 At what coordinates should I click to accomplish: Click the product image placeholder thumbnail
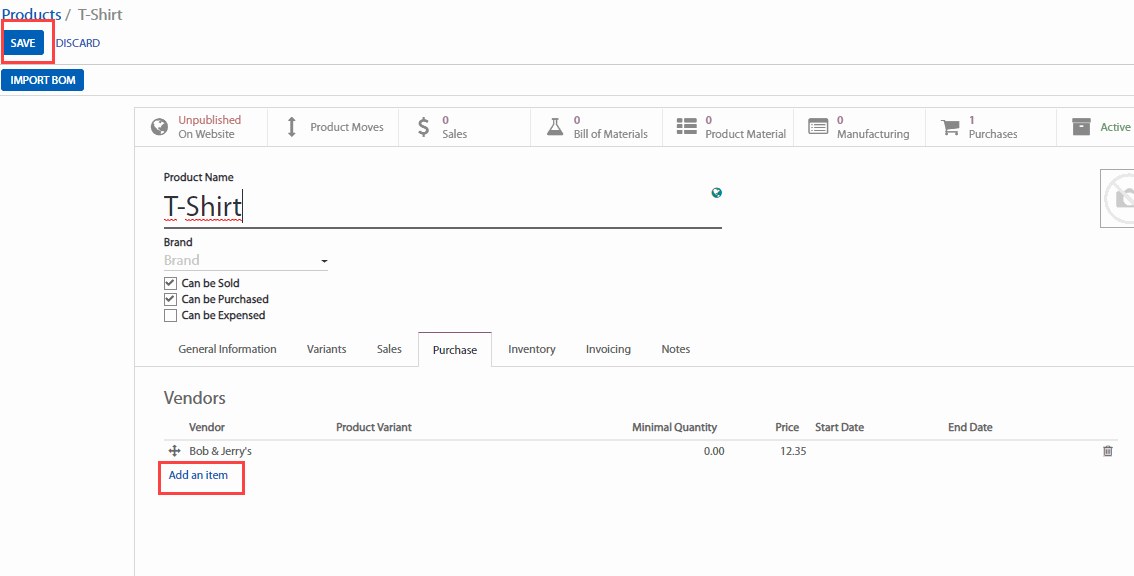click(x=1118, y=198)
